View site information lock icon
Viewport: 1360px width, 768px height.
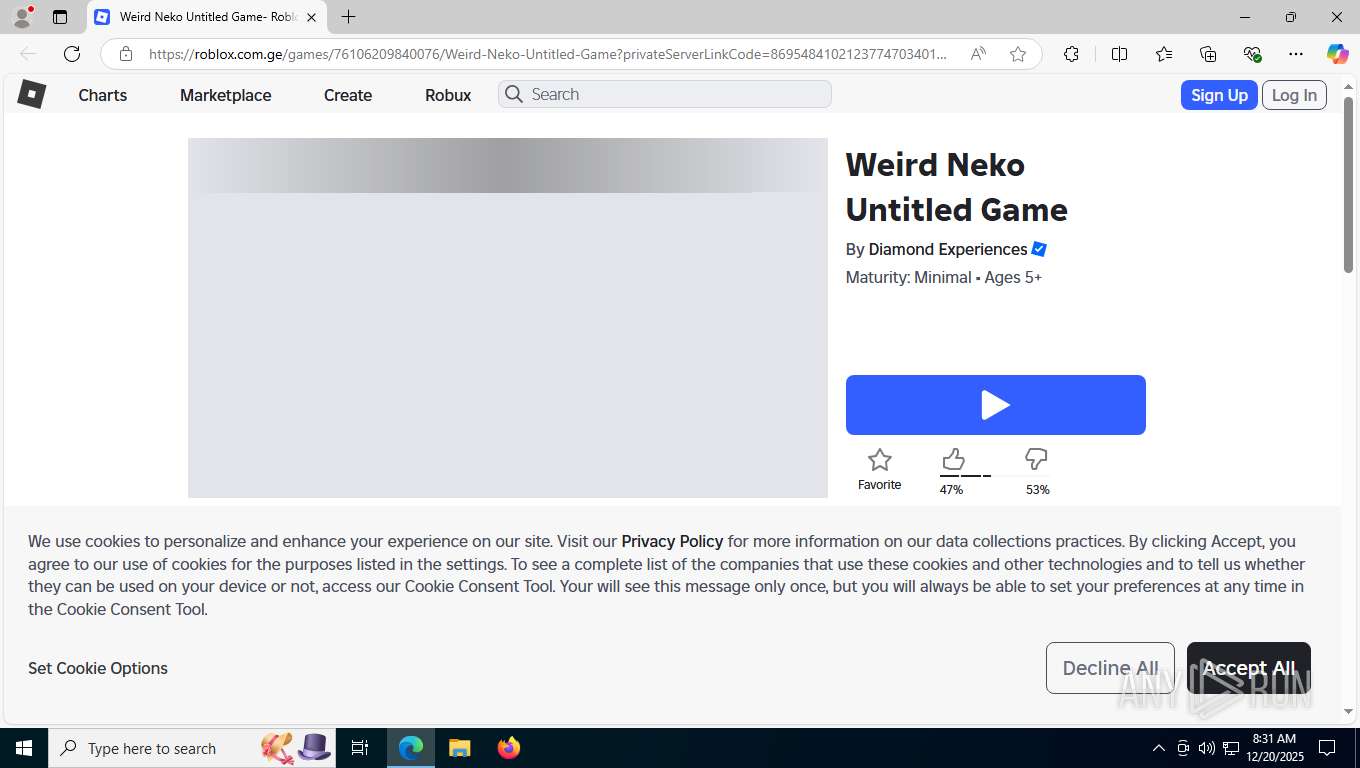point(126,54)
